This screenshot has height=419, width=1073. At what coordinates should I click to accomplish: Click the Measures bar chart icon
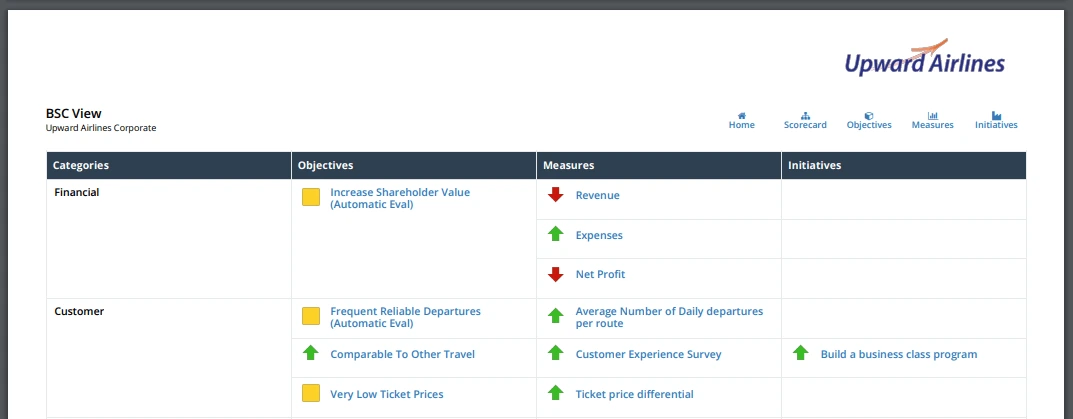[x=932, y=116]
